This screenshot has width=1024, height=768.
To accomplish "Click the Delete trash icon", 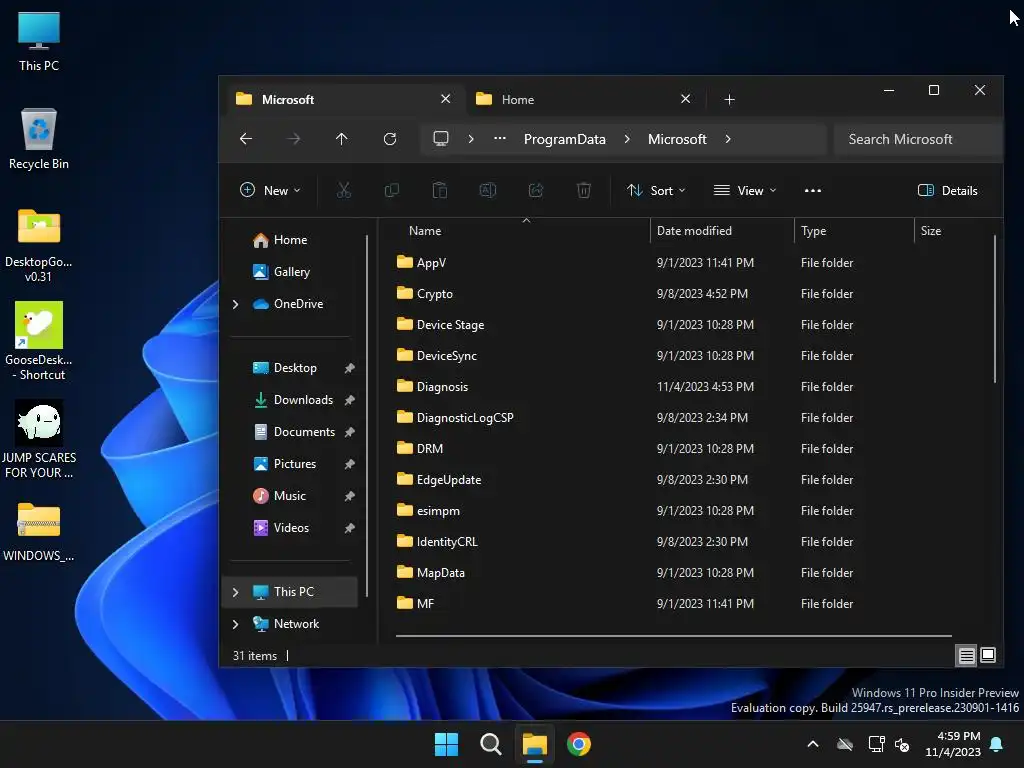I will tap(584, 190).
